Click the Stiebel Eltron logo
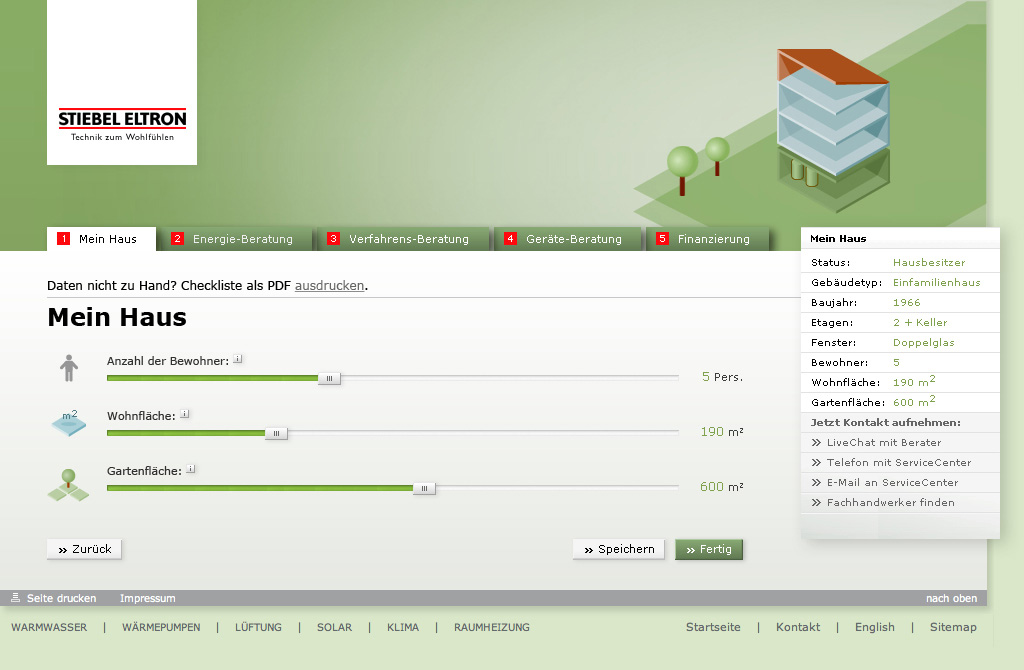Image resolution: width=1024 pixels, height=670 pixels. point(122,124)
